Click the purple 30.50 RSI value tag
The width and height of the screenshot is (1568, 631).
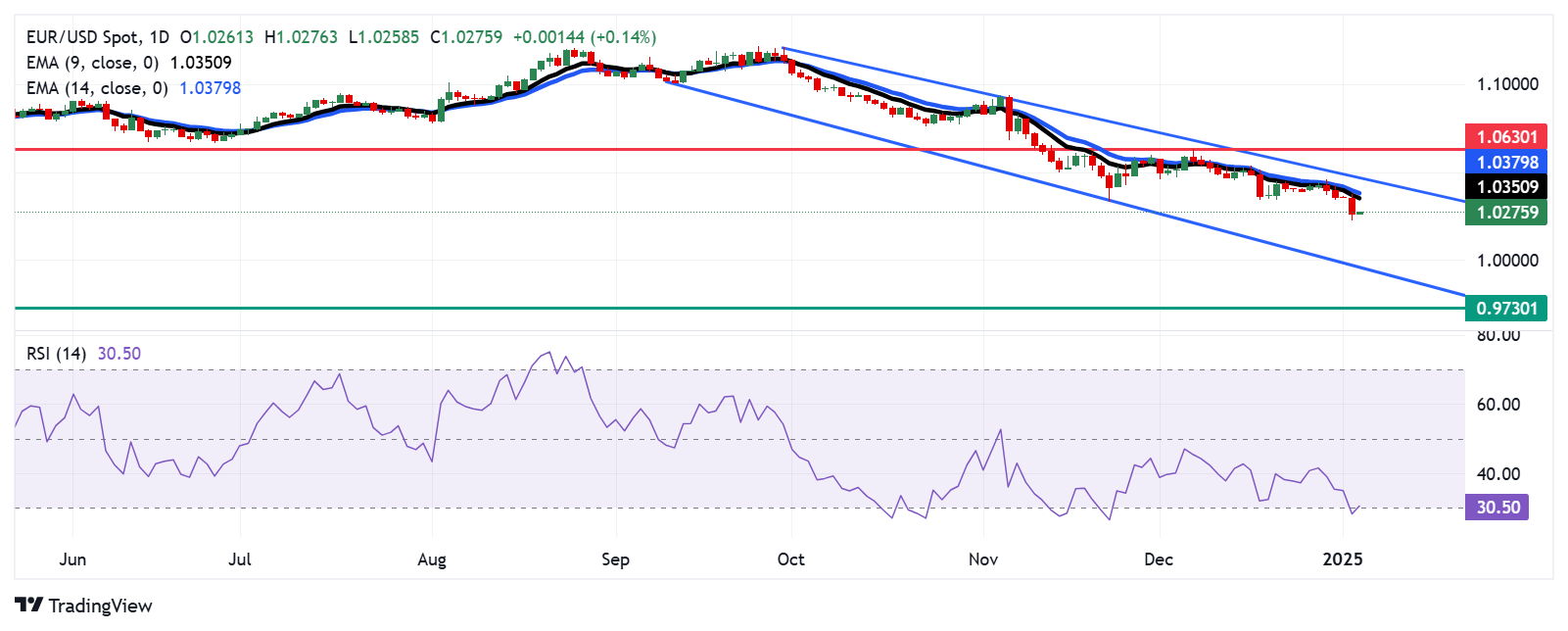click(1497, 507)
